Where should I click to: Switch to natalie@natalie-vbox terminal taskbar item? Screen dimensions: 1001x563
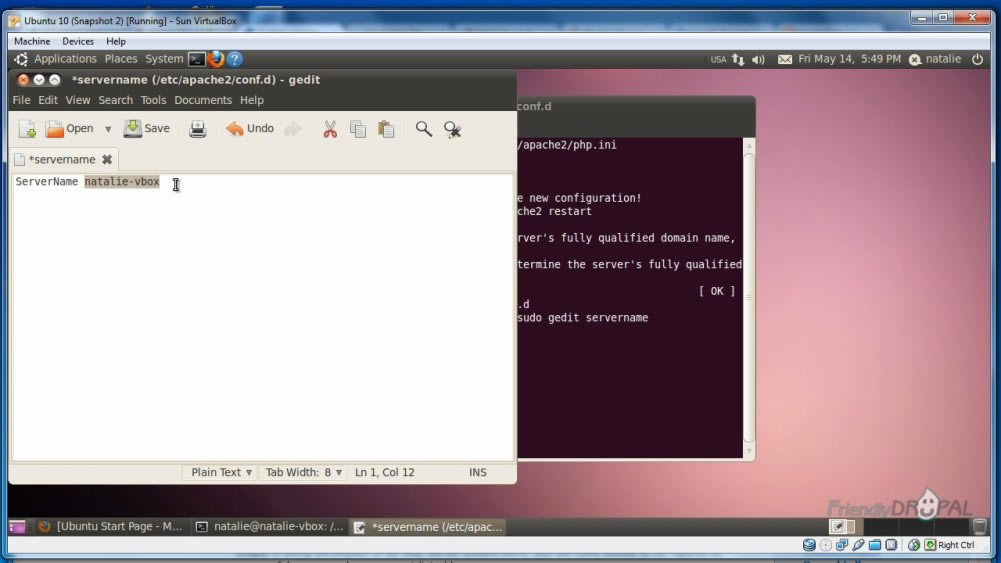tap(271, 527)
